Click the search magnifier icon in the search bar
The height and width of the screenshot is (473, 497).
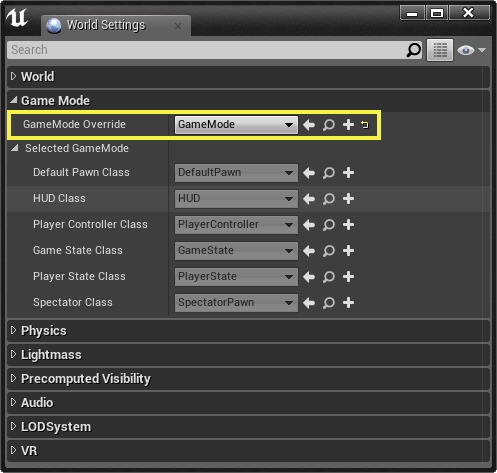pyautogui.click(x=414, y=50)
